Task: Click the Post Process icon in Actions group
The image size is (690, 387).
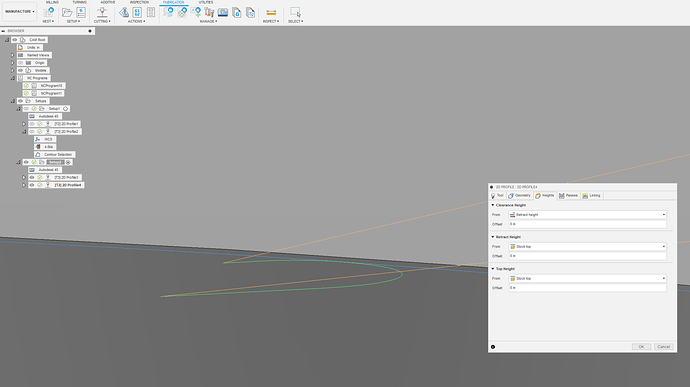Action: [137, 12]
